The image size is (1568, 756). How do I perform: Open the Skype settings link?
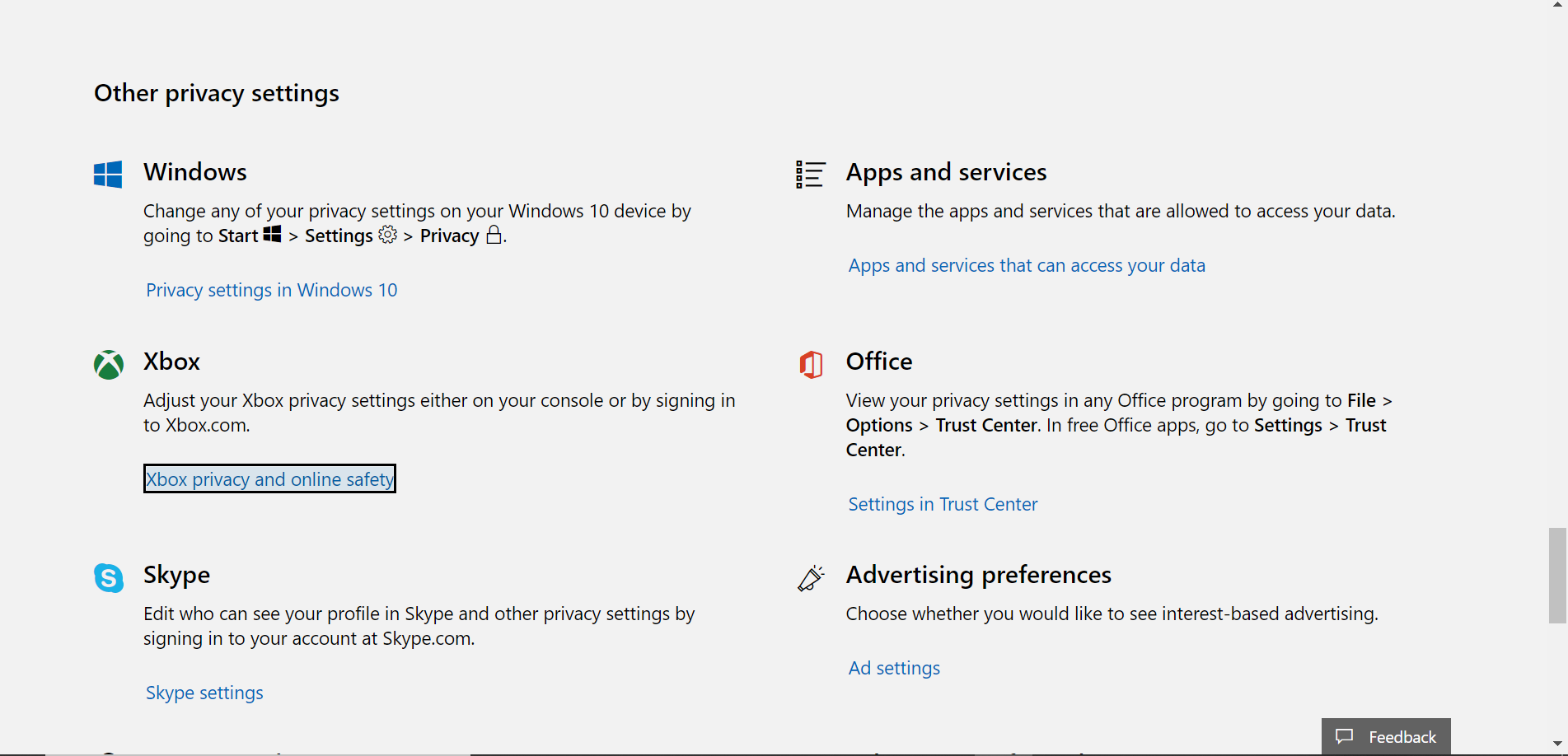click(x=204, y=693)
